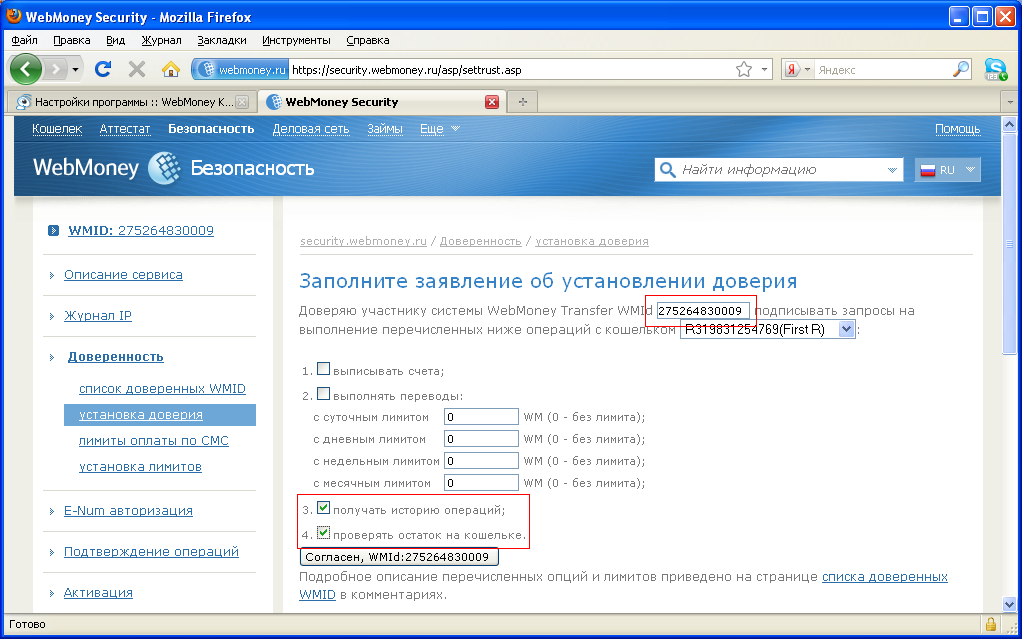This screenshot has height=639, width=1022.
Task: Open the Правка menu
Action: [72, 40]
